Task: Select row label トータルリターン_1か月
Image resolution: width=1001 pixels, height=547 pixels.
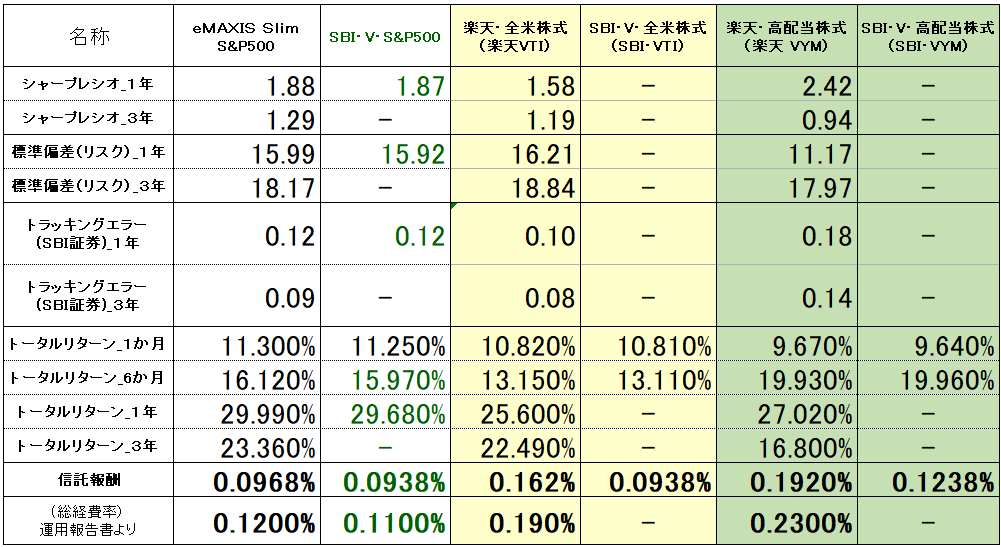Action: pos(88,344)
